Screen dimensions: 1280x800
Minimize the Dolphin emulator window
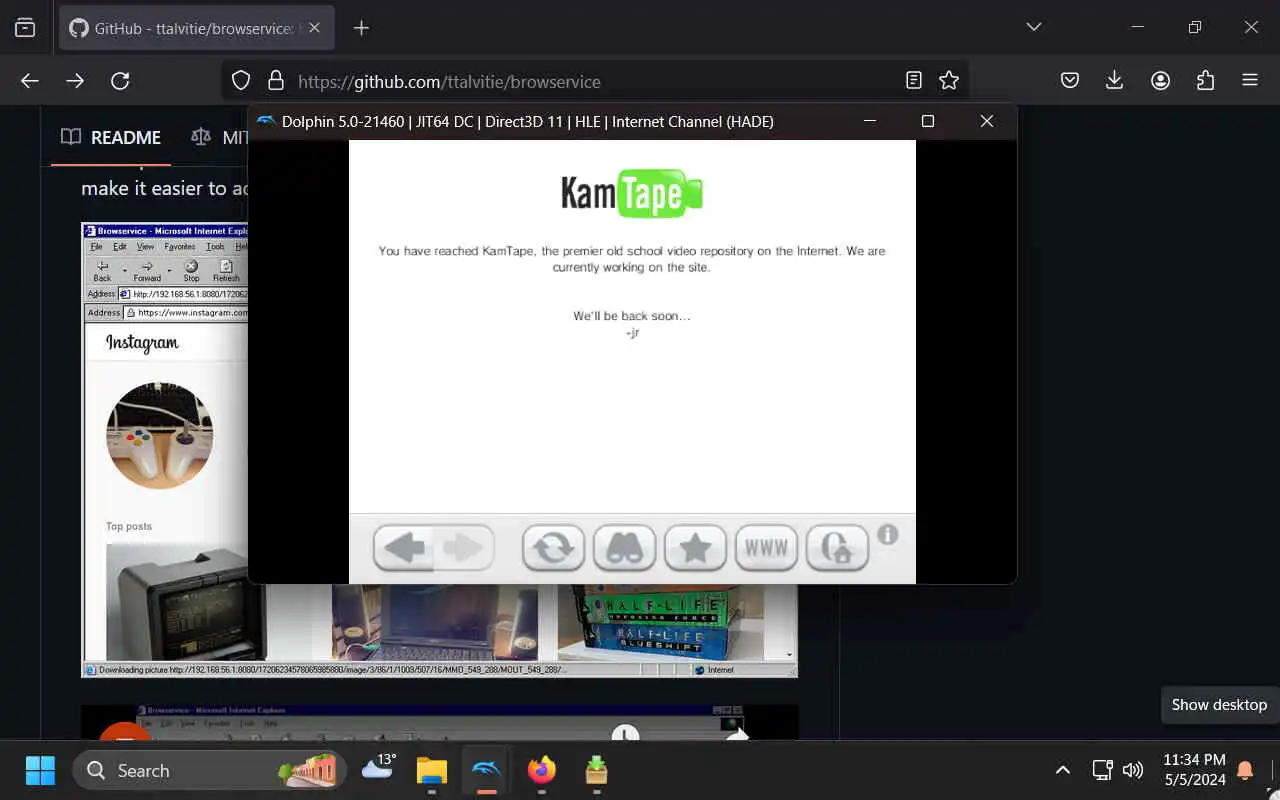point(870,121)
